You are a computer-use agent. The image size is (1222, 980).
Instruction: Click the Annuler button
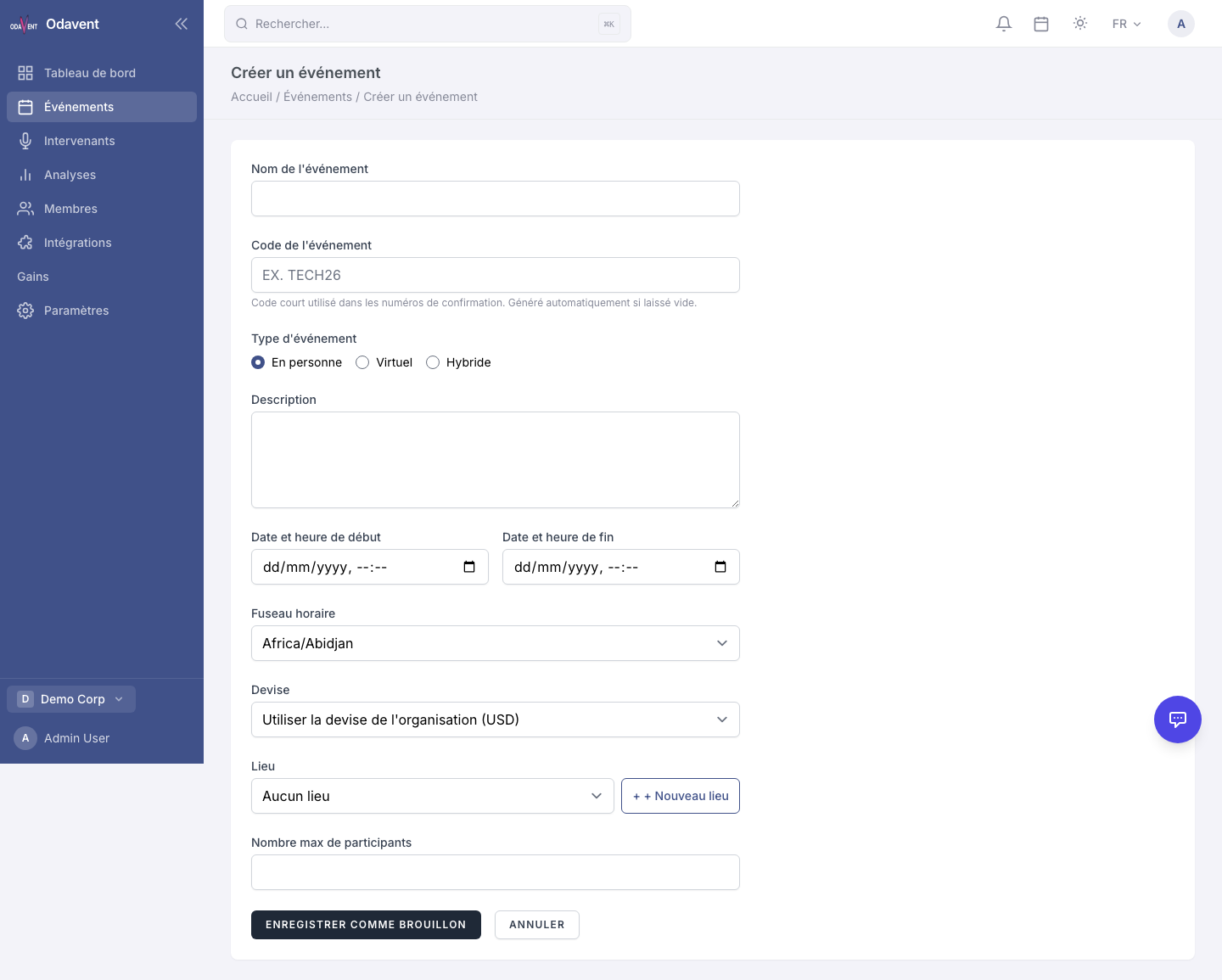pos(537,925)
